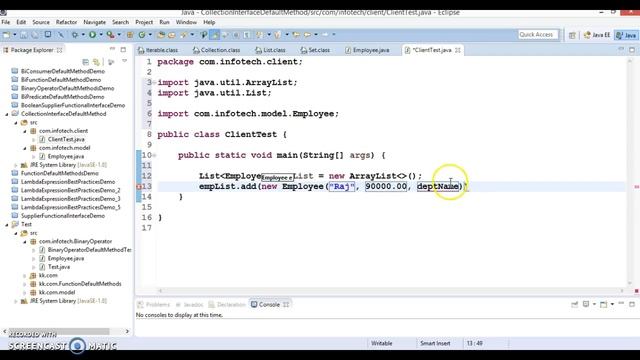Open the Project menu
The image size is (640, 360).
pyautogui.click(x=144, y=22)
